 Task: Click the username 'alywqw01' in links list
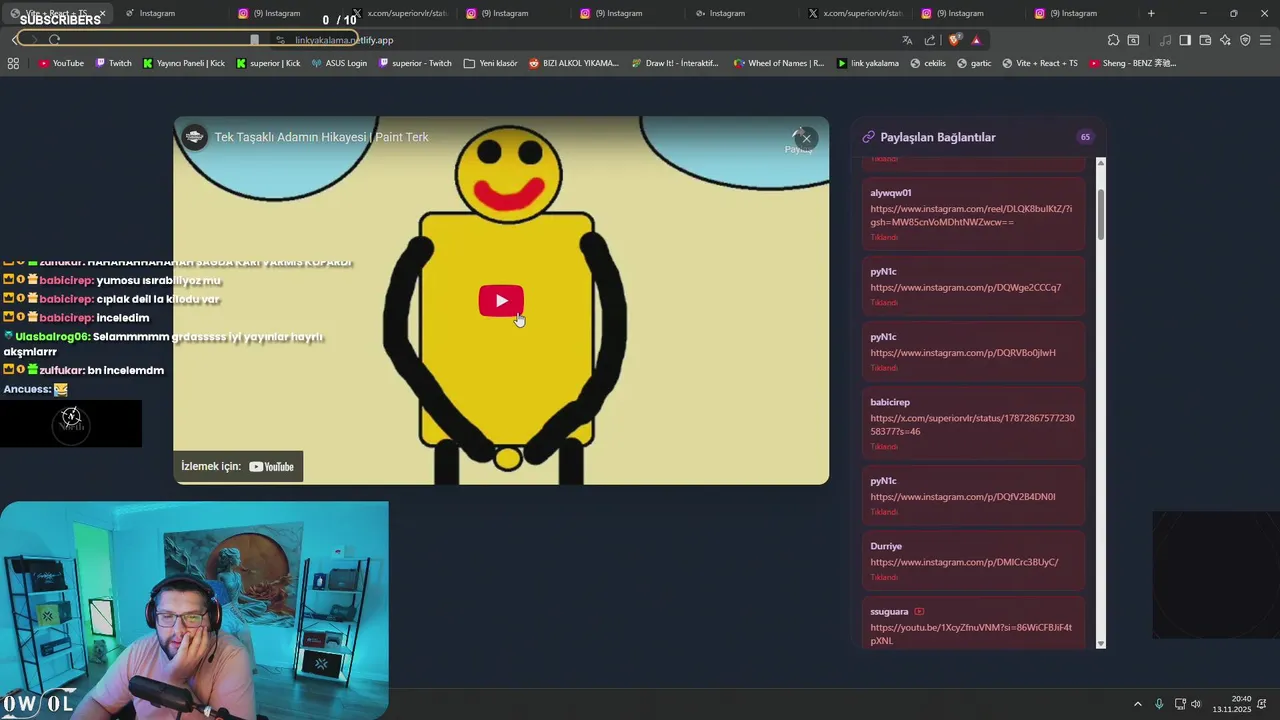tap(890, 193)
